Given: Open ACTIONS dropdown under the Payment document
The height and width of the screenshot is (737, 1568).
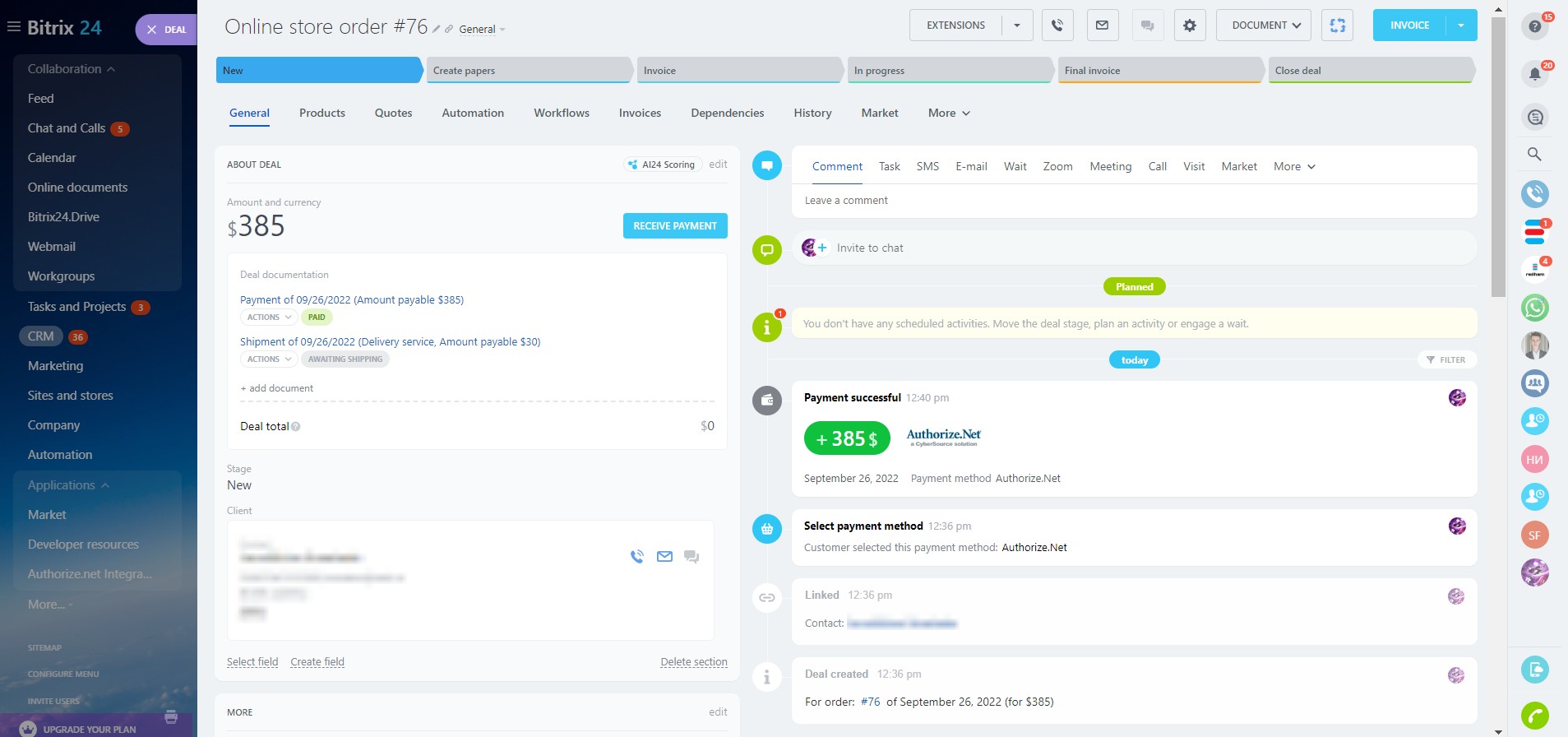Looking at the screenshot, I should (269, 318).
